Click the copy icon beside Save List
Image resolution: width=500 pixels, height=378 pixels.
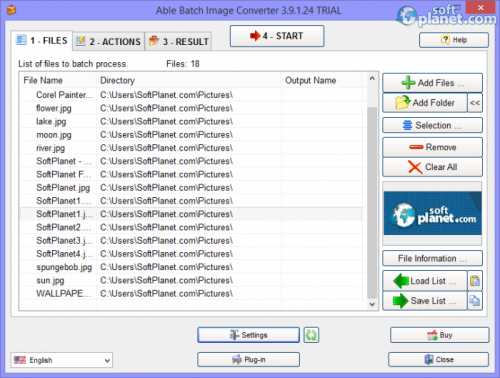pos(475,301)
